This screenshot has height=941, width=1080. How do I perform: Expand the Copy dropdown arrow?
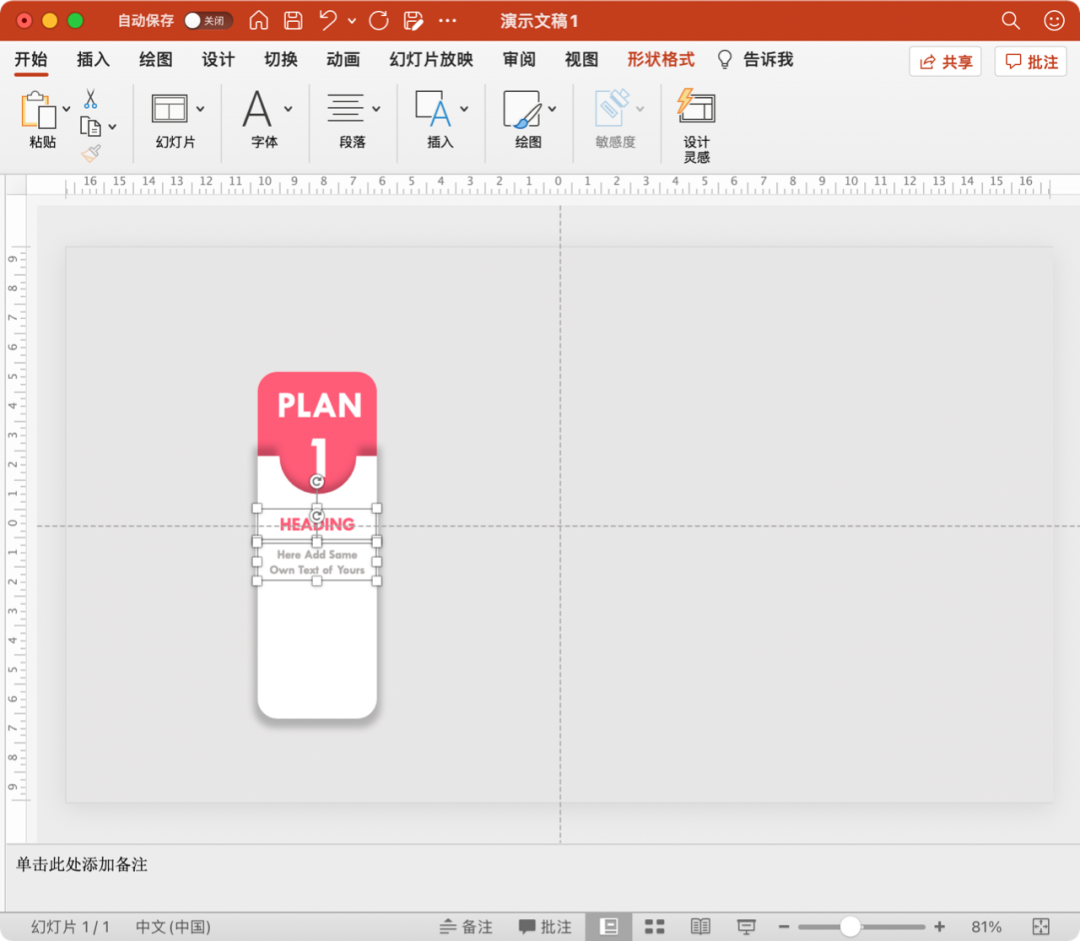point(112,127)
